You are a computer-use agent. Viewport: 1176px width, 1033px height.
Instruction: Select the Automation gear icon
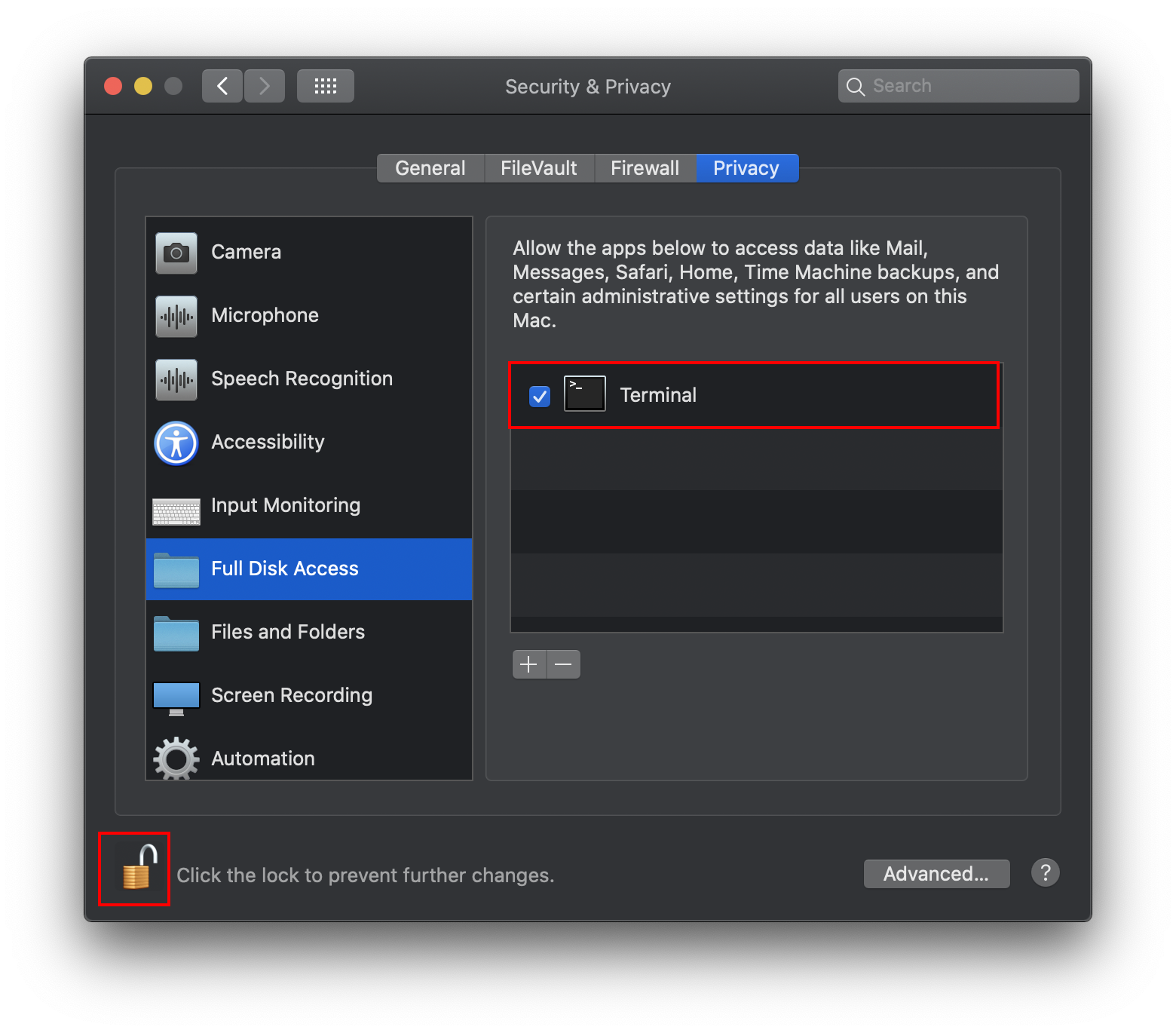pos(176,759)
